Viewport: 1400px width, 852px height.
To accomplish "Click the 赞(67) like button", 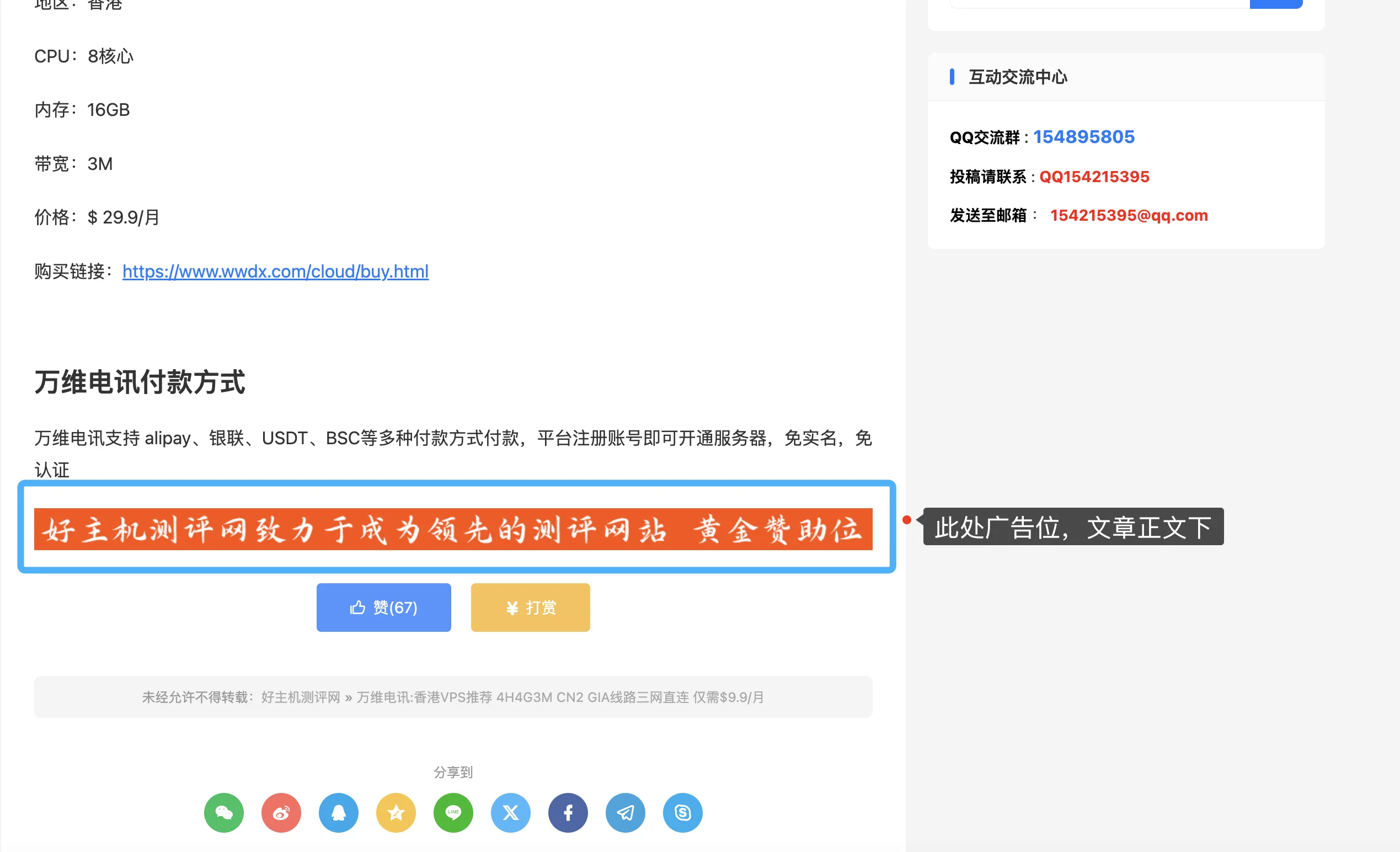I will (383, 607).
